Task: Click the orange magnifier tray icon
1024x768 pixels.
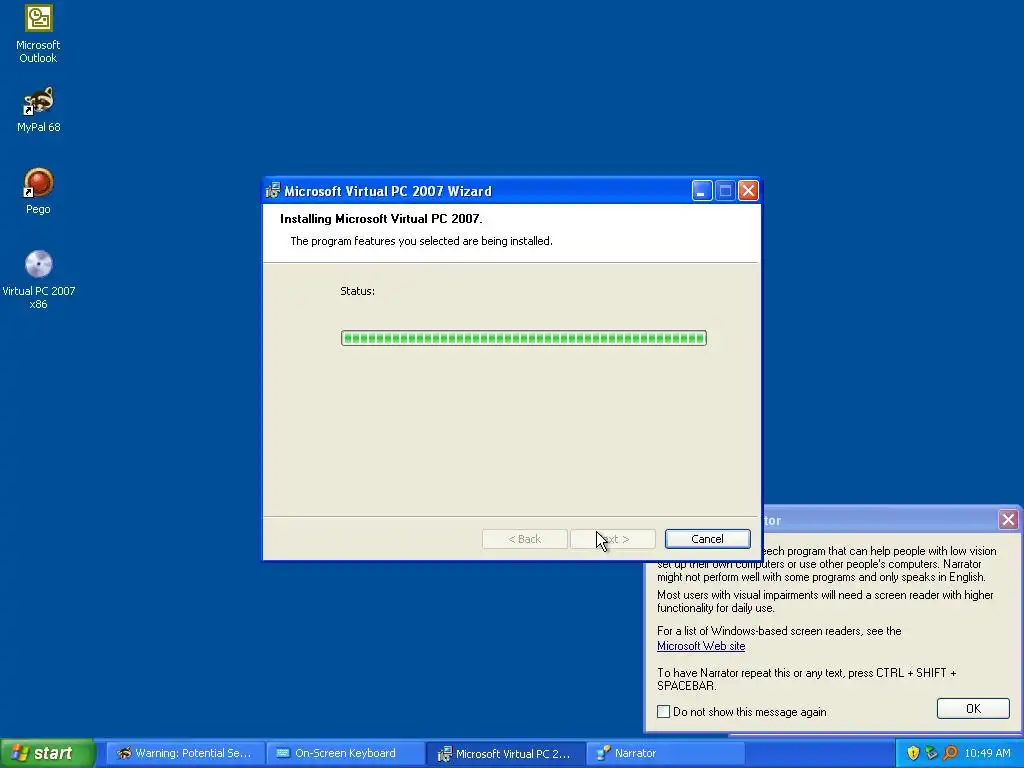Action: pyautogui.click(x=950, y=753)
